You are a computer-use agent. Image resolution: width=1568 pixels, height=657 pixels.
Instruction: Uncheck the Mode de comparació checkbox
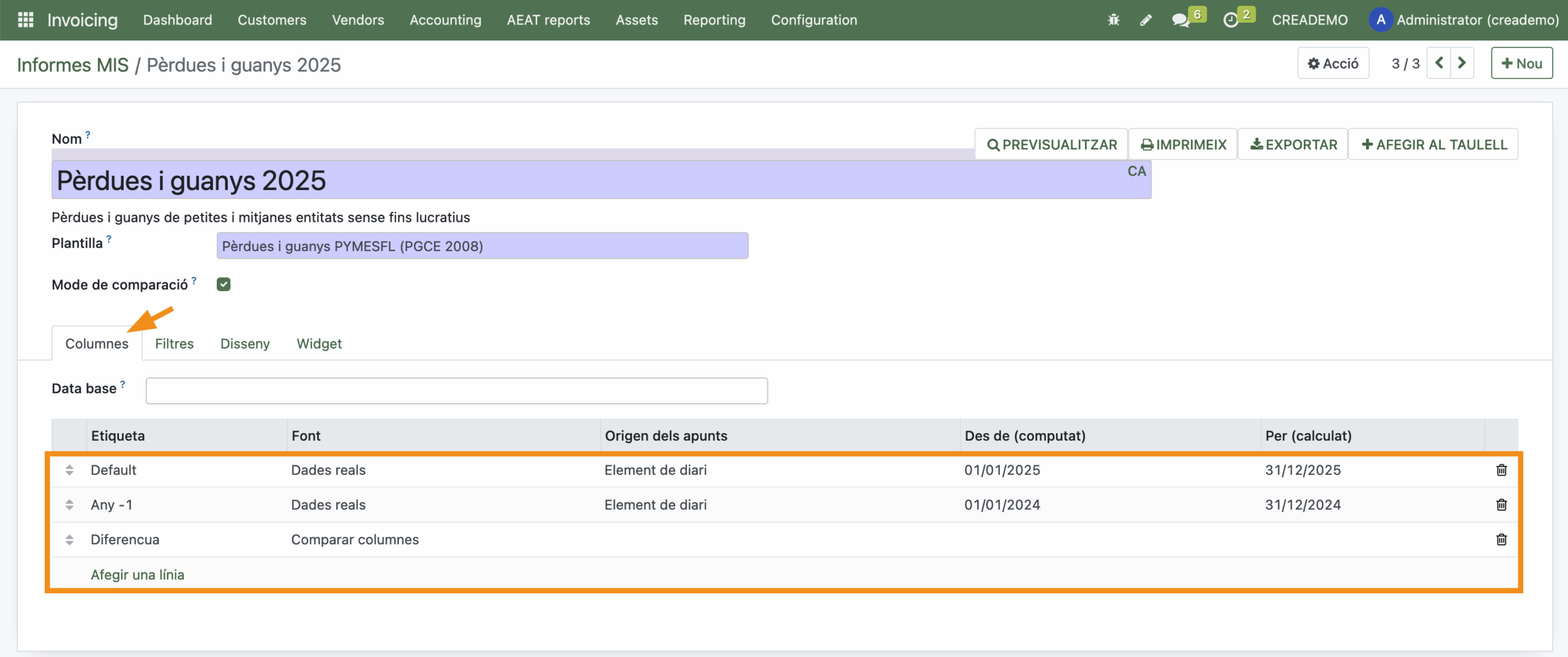(224, 284)
